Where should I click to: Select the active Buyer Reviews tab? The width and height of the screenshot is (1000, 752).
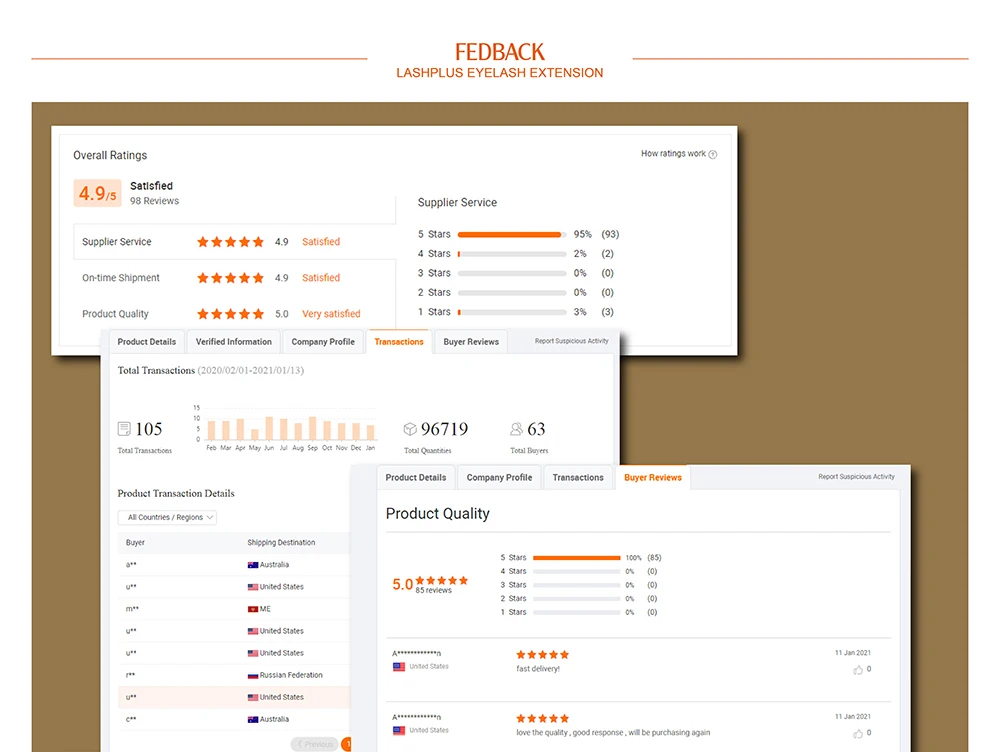pos(652,478)
